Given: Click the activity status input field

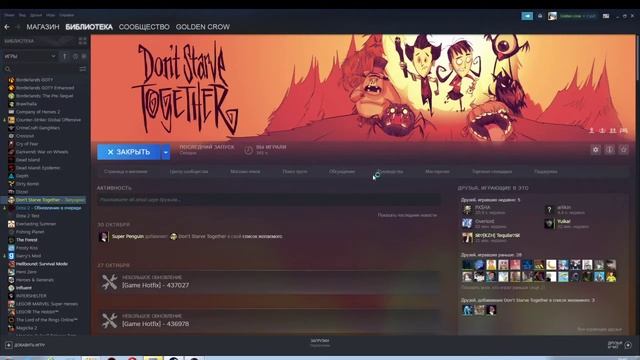Looking at the screenshot, I should point(269,200).
